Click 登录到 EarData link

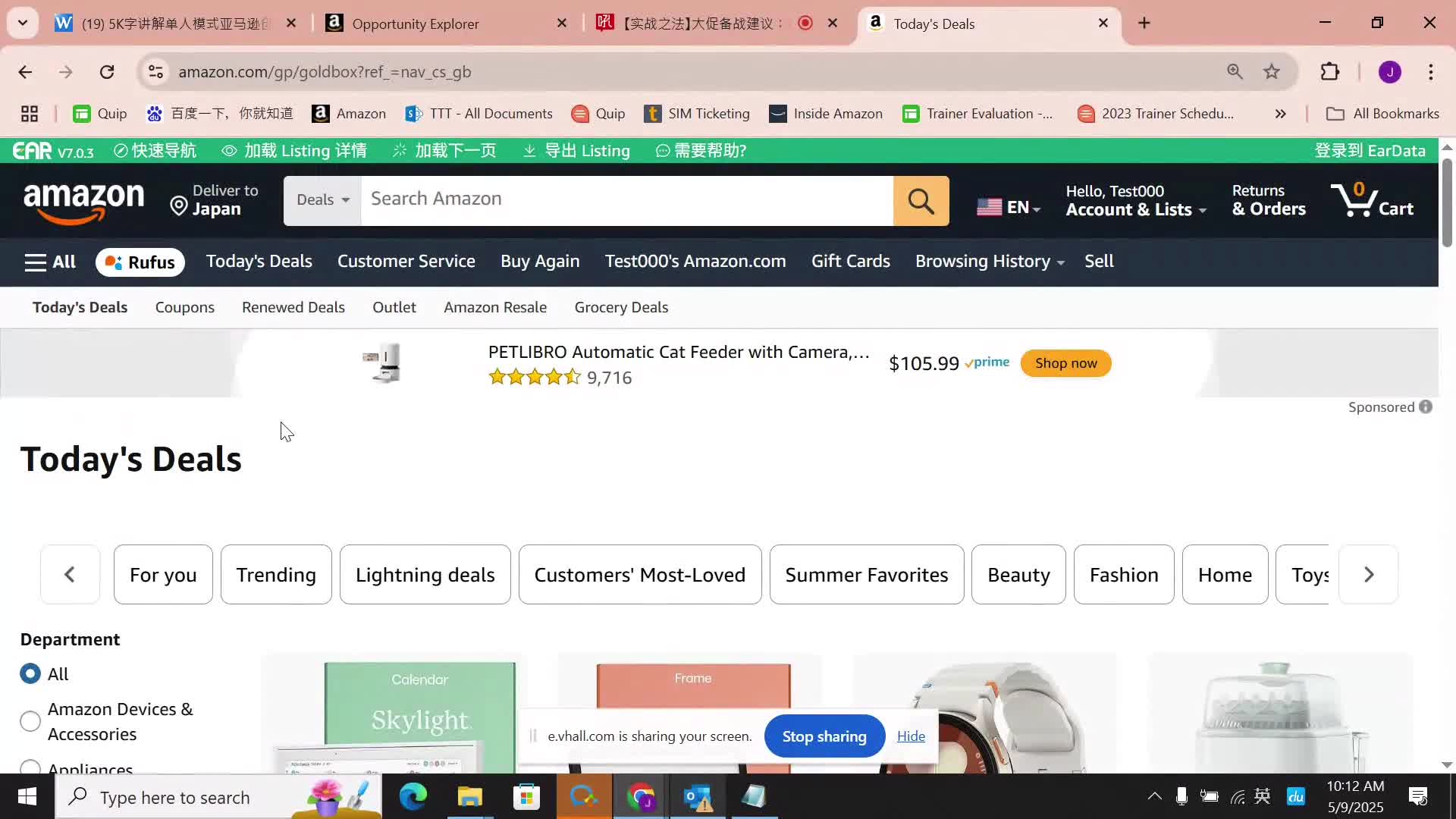click(x=1370, y=151)
